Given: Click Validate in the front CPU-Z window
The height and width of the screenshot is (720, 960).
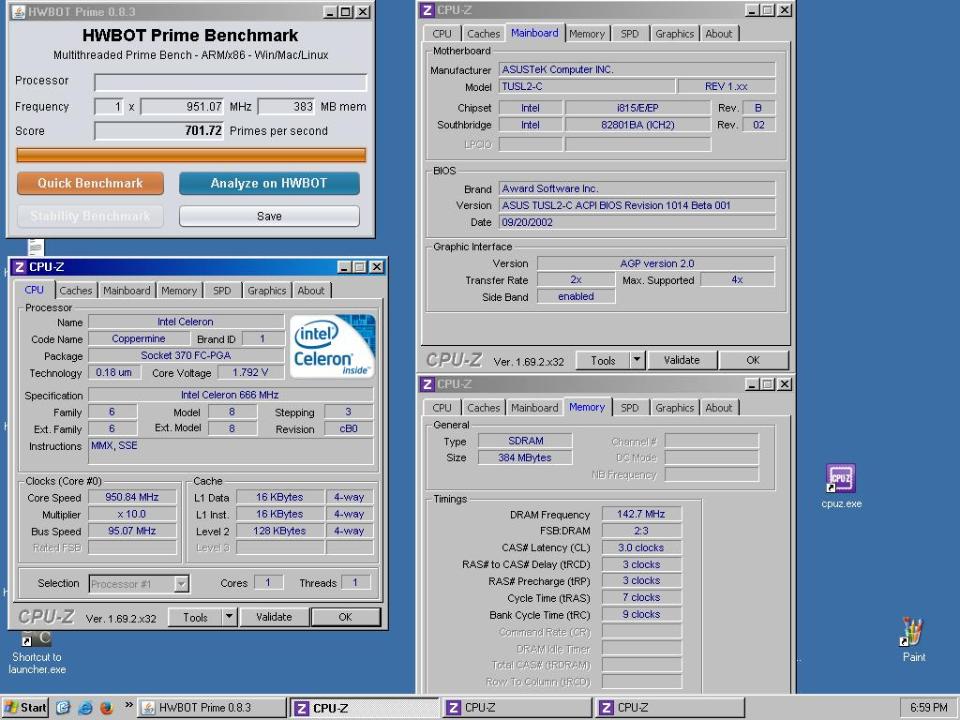Looking at the screenshot, I should 274,617.
